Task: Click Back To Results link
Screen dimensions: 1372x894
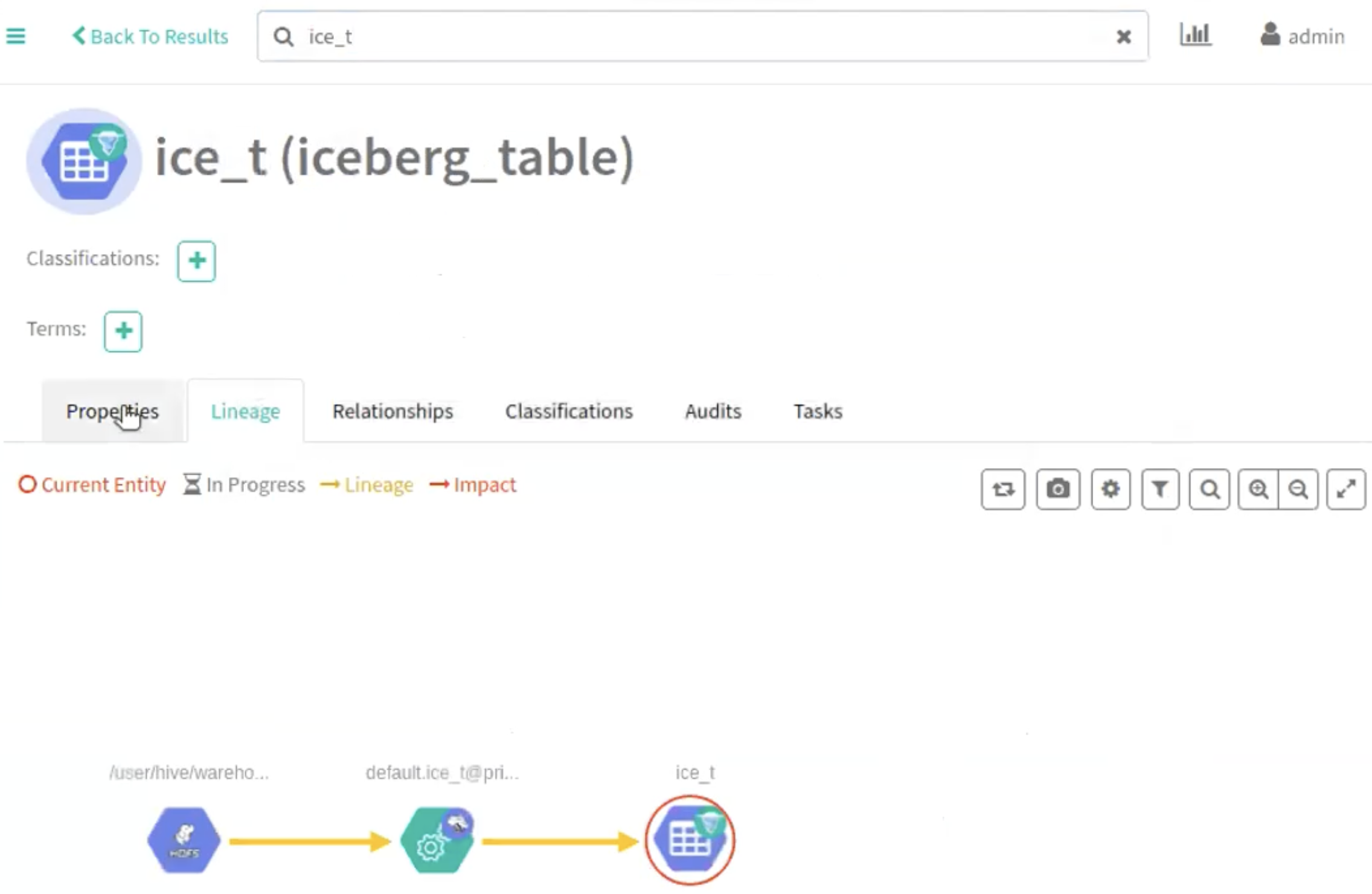Action: pos(150,36)
